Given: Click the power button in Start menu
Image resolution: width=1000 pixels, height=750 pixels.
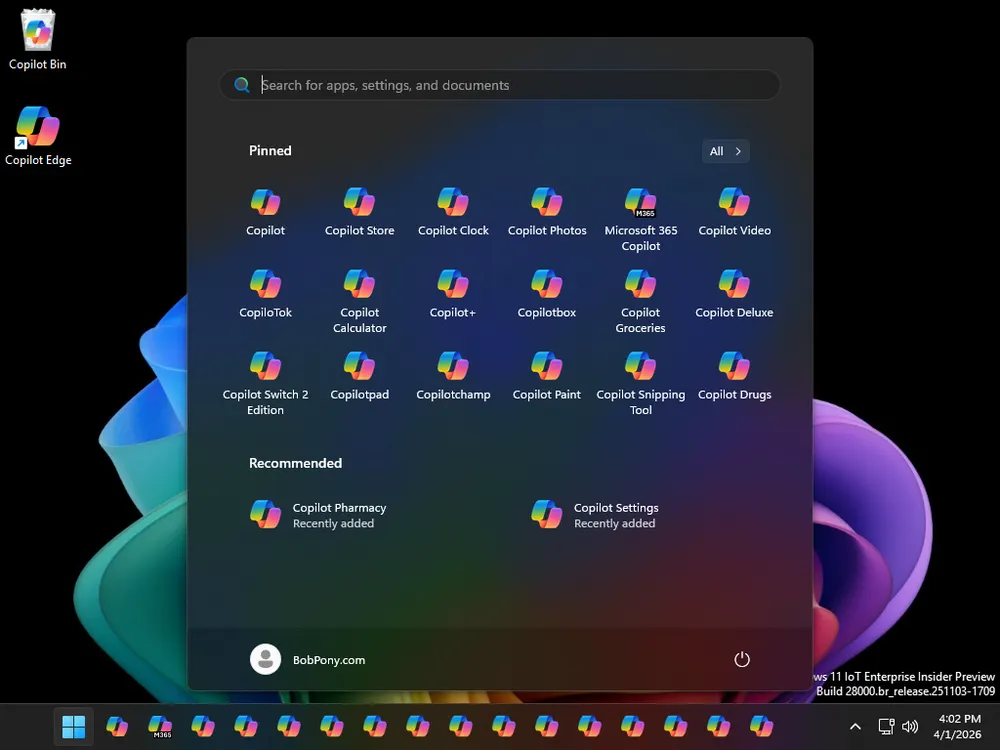Looking at the screenshot, I should point(741,659).
